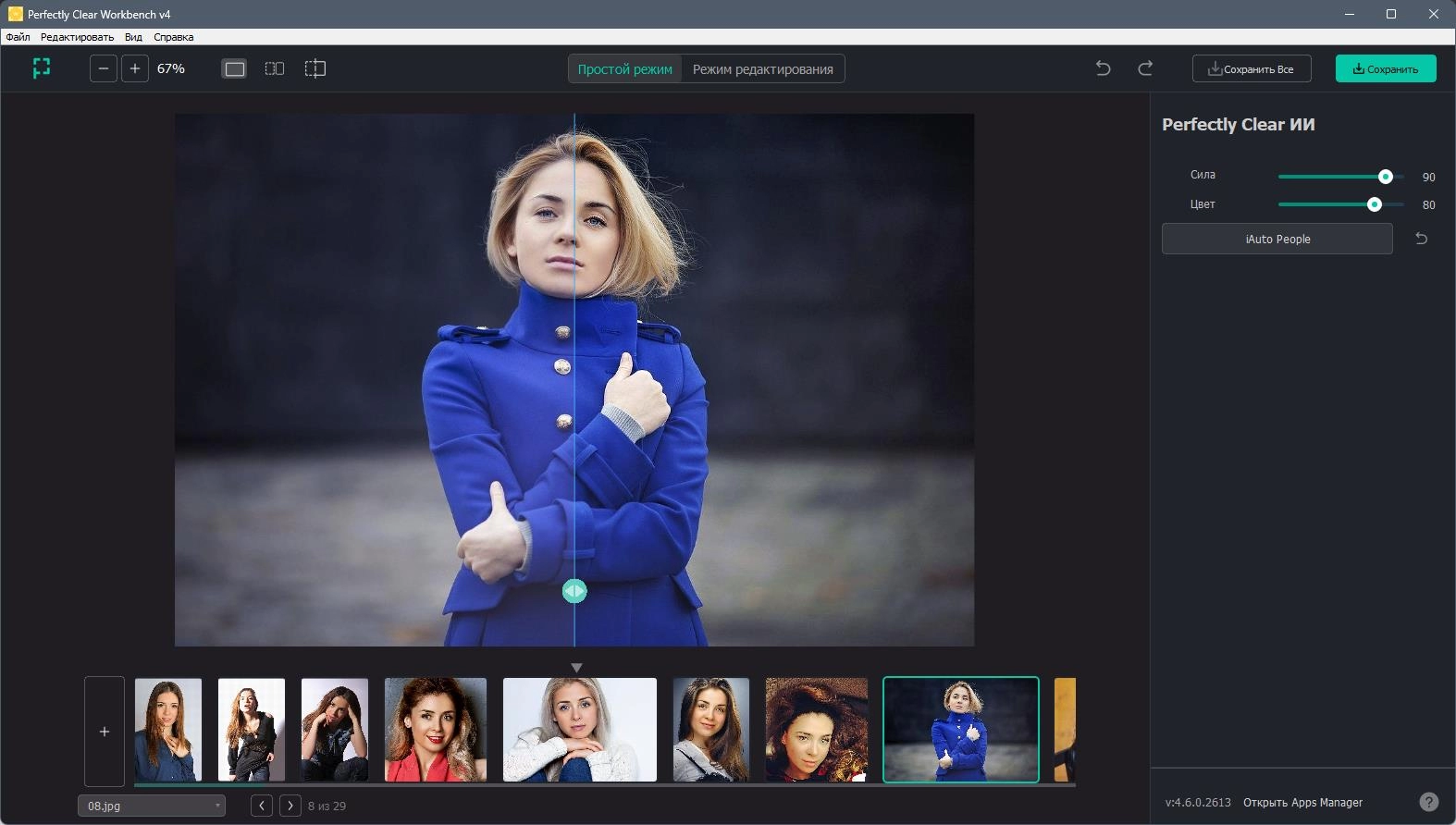Image resolution: width=1456 pixels, height=825 pixels.
Task: Click the app icon in the title bar
Action: click(15, 14)
